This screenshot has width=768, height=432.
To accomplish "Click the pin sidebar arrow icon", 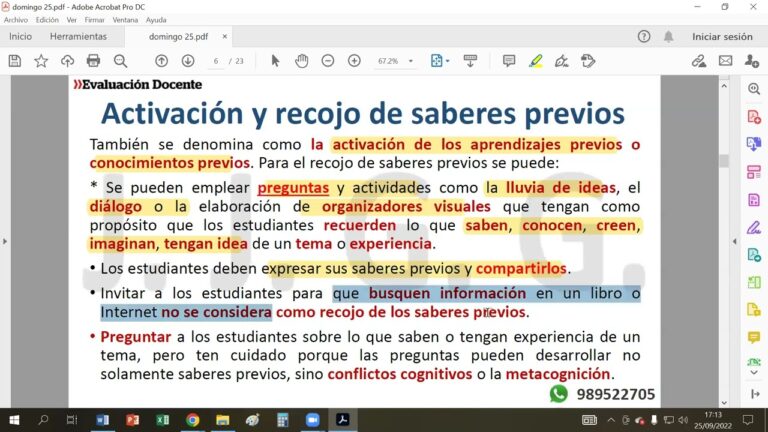I will point(755,393).
